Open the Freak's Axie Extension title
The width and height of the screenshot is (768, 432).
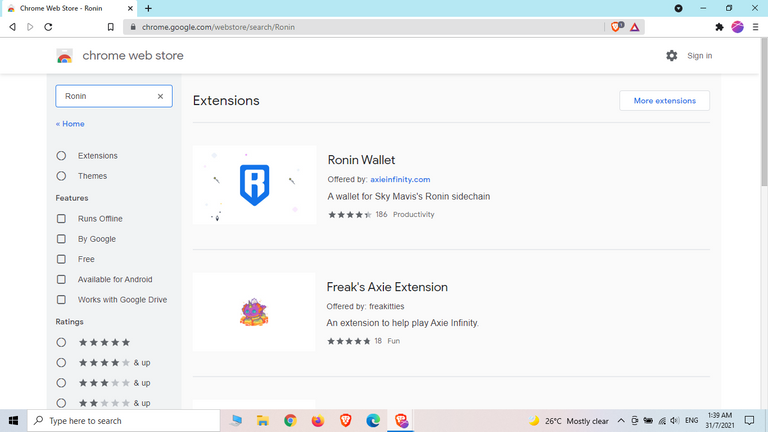pos(387,287)
